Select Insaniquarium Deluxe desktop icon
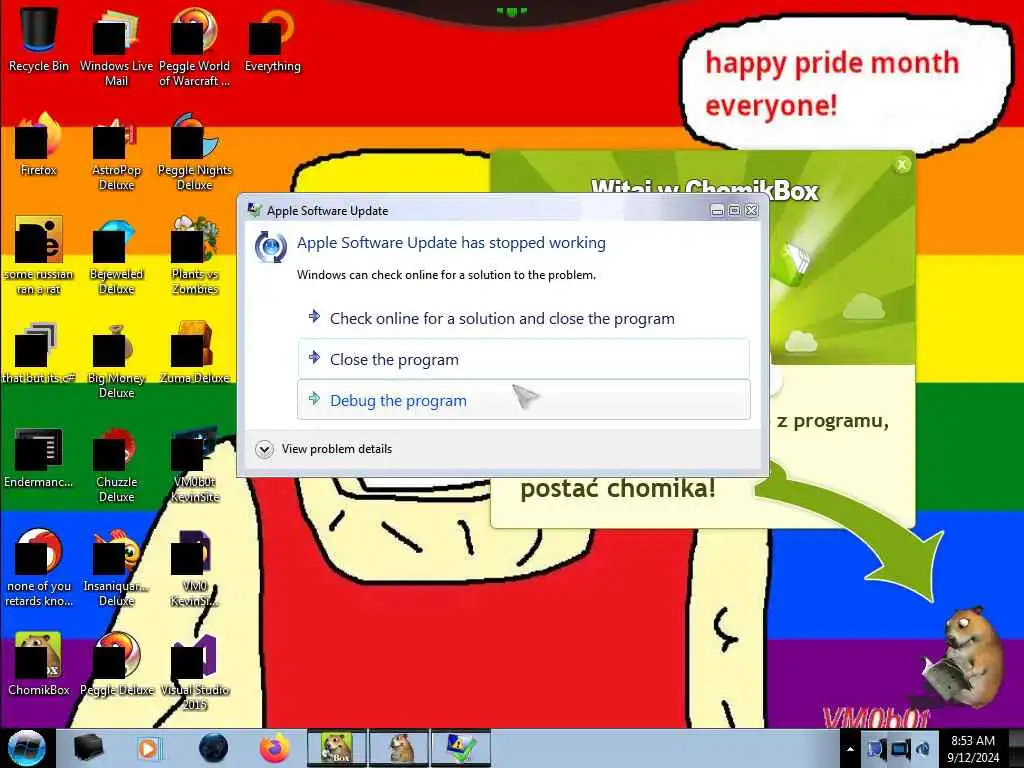This screenshot has width=1024, height=768. [116, 567]
